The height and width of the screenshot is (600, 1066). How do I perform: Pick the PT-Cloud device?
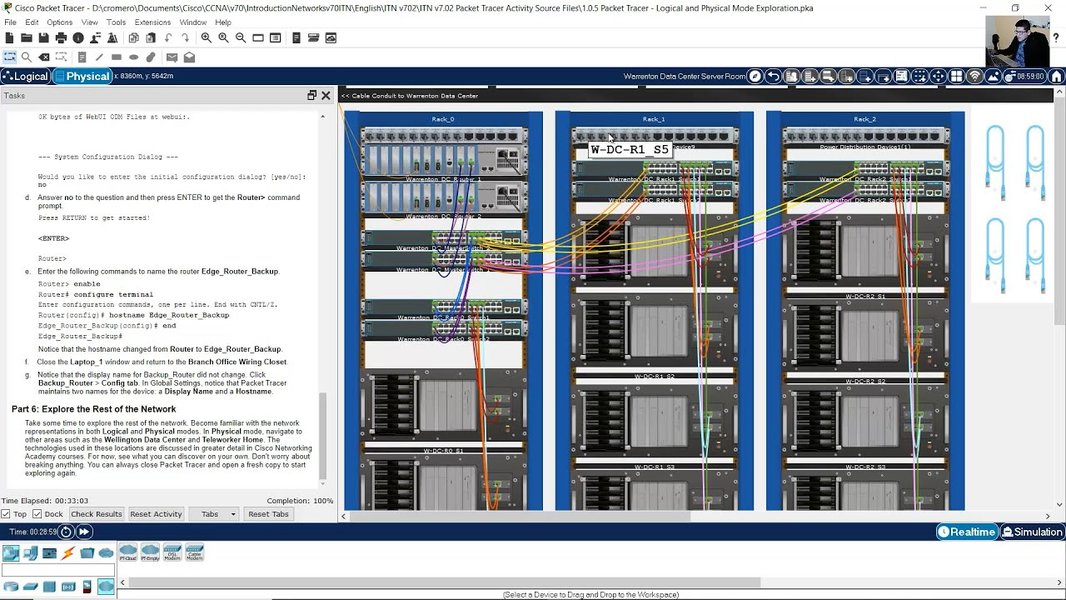[128, 552]
